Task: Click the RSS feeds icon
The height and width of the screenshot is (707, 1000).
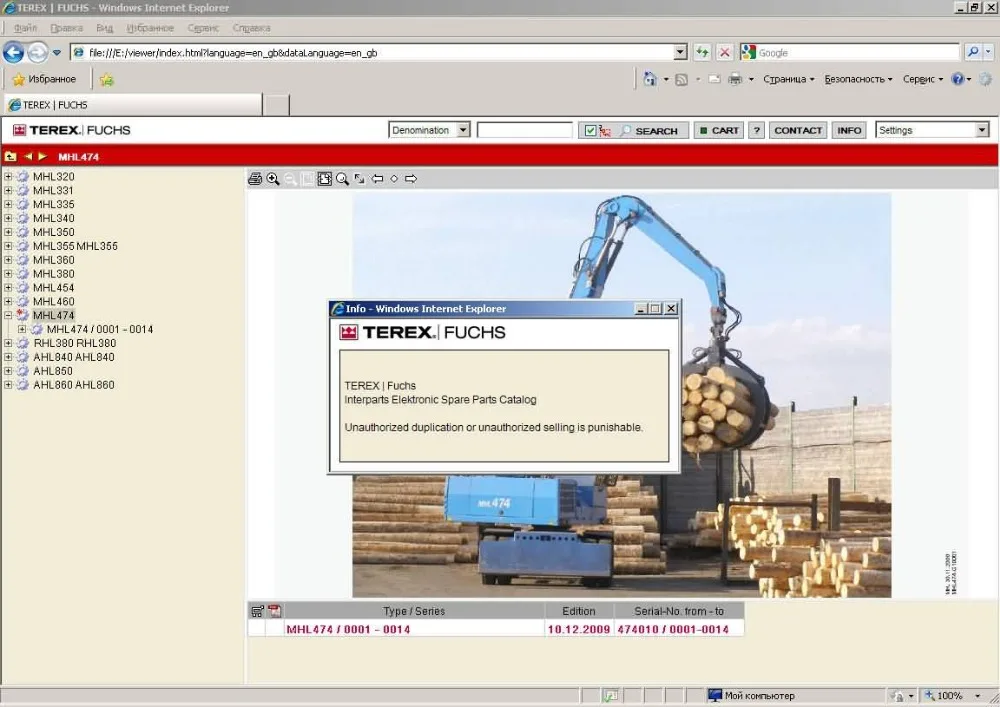Action: click(681, 79)
